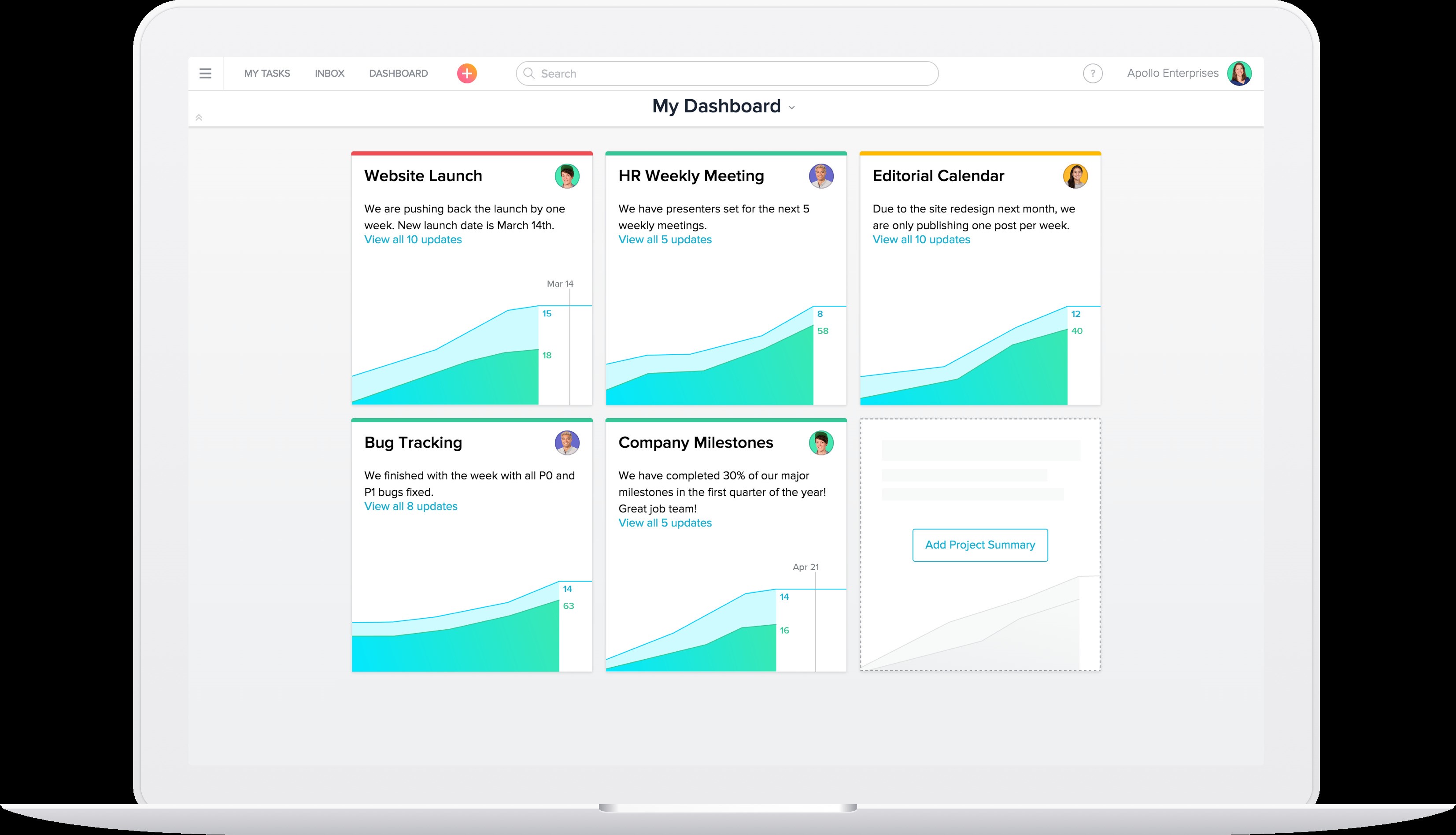1456x835 pixels.
Task: Click the Company Milestones owner avatar
Action: (821, 442)
